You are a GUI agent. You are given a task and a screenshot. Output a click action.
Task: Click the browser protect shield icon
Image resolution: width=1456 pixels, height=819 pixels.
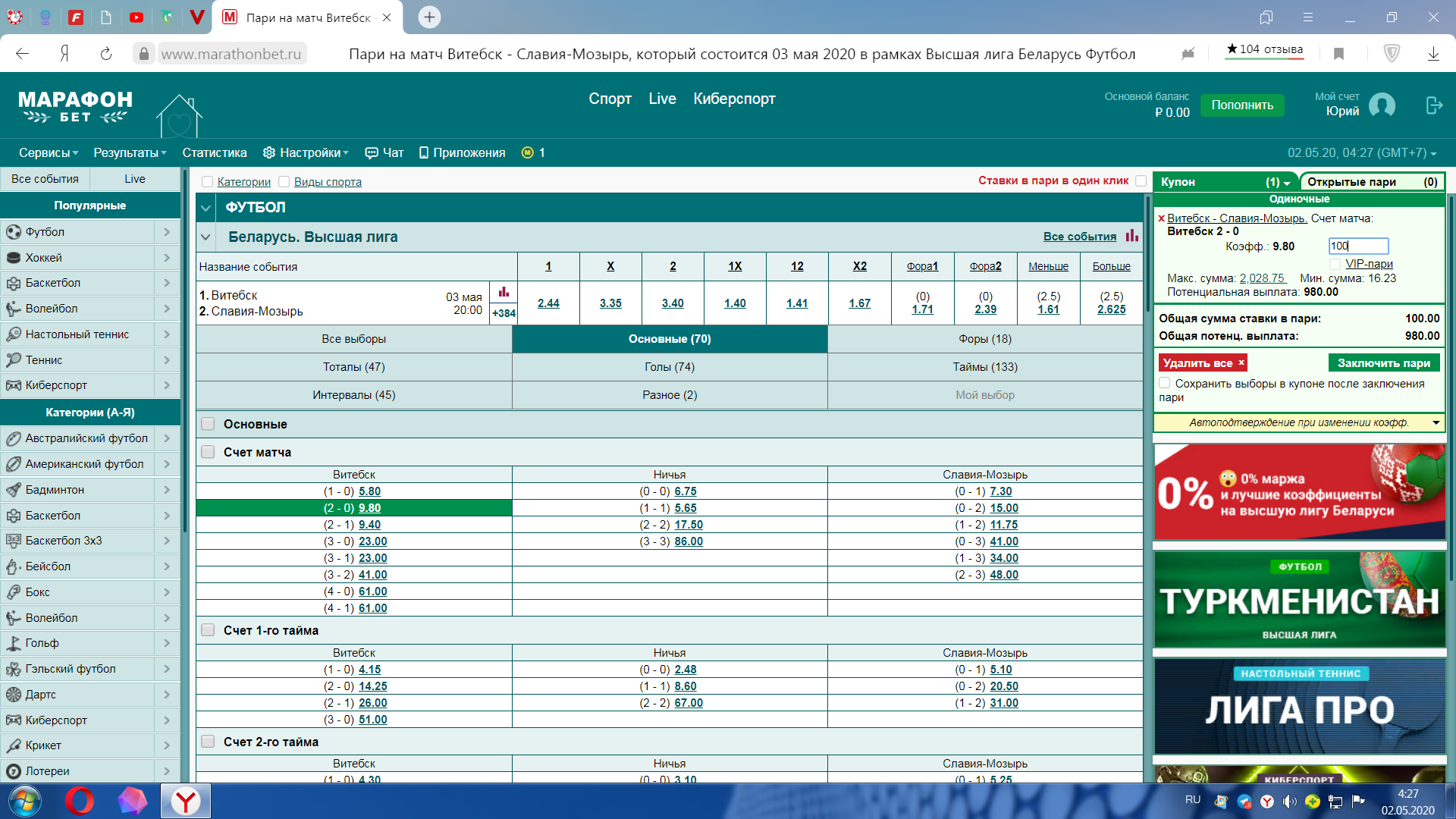pos(1392,54)
